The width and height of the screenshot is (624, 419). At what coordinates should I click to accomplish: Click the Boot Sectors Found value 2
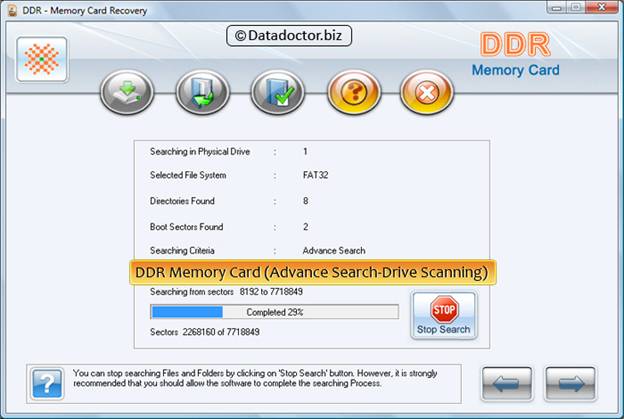[x=305, y=227]
